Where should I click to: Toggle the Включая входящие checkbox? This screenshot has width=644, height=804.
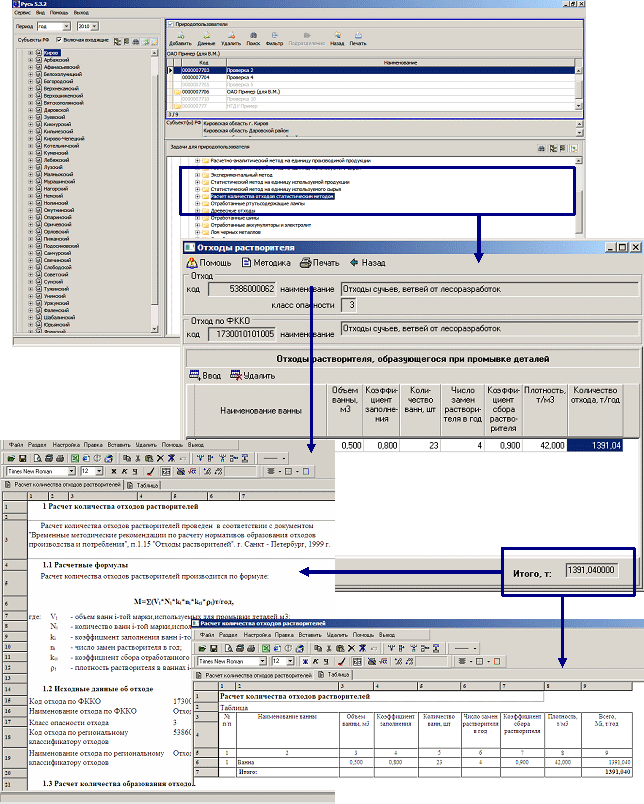(59, 40)
